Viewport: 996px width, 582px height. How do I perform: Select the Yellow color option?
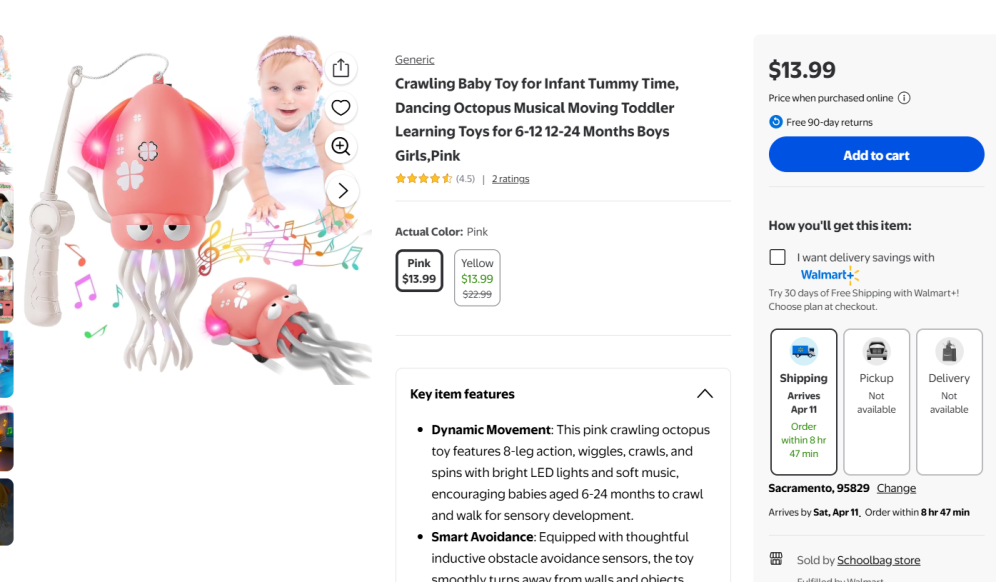coord(477,278)
